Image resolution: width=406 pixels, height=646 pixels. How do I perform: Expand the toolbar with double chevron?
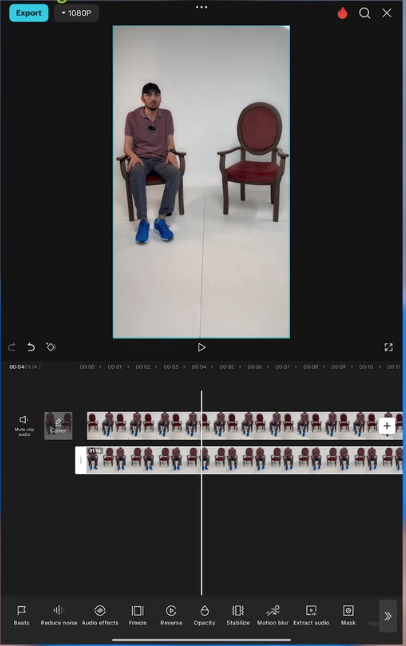point(388,616)
